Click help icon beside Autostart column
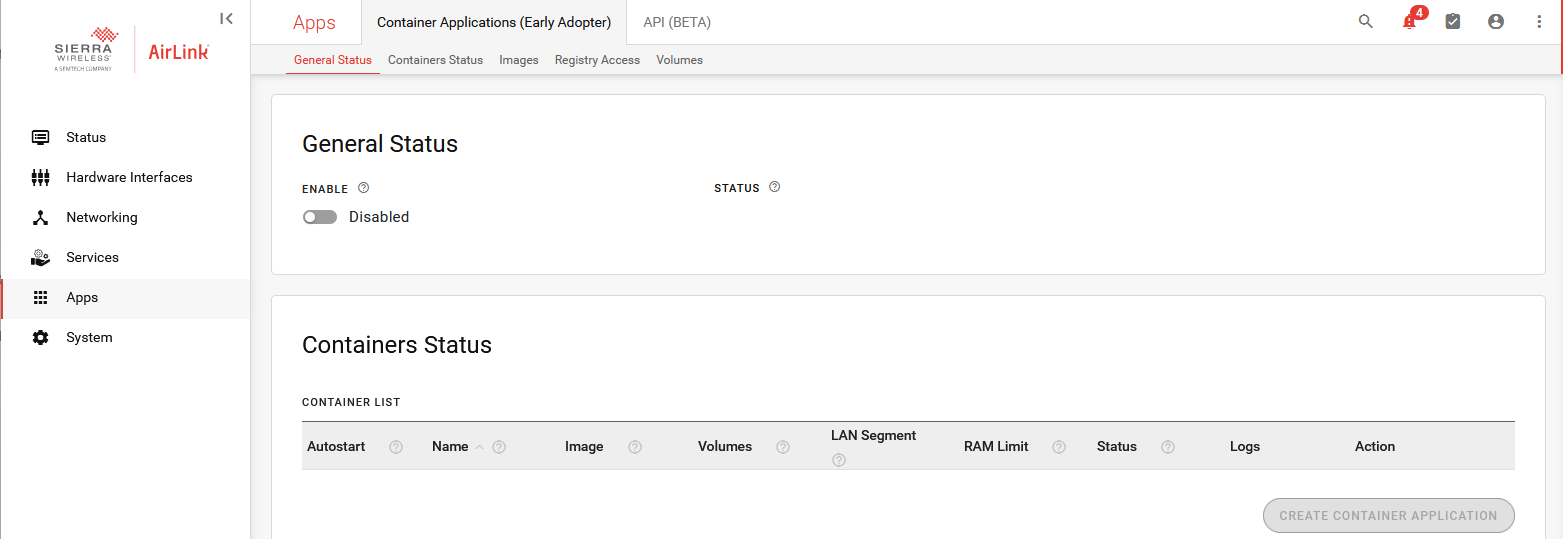1563x539 pixels. coord(395,447)
